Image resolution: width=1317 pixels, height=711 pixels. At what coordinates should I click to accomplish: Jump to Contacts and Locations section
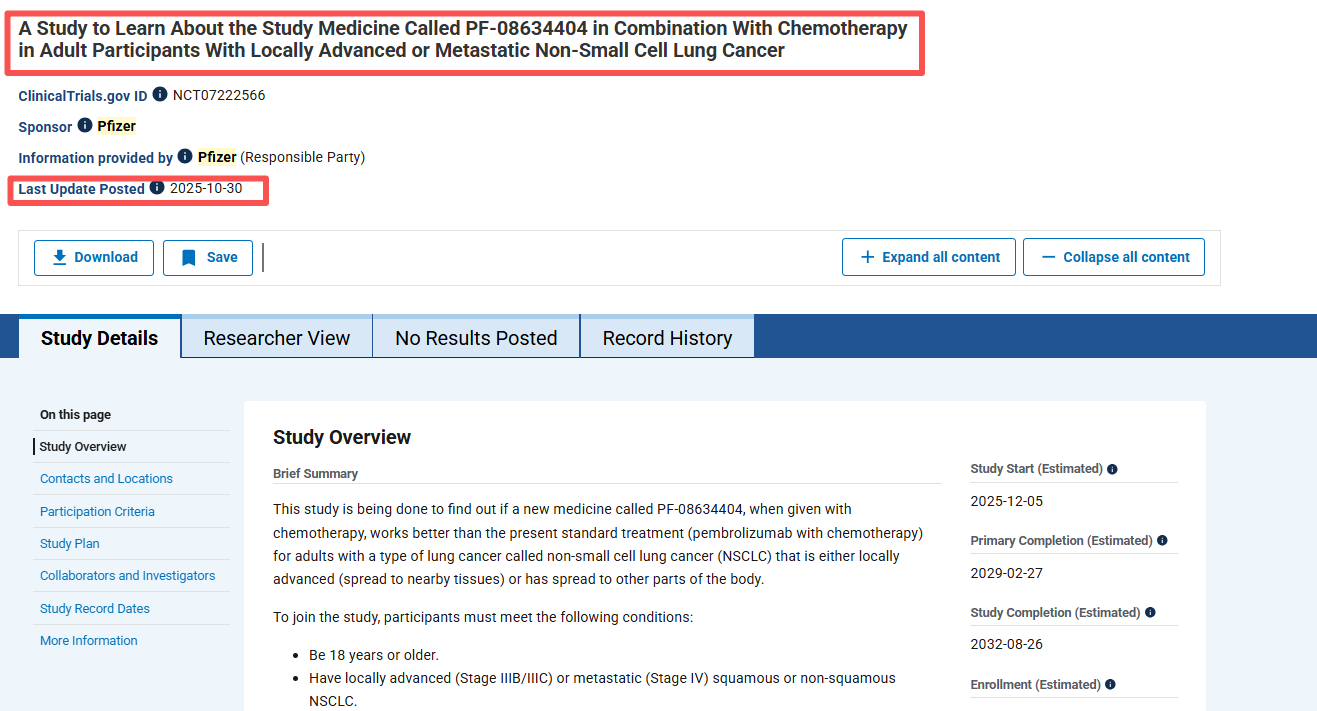point(106,479)
